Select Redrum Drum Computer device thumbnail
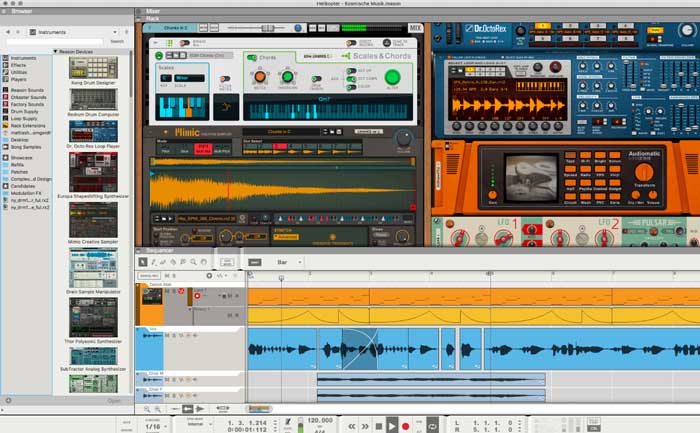 coord(93,100)
